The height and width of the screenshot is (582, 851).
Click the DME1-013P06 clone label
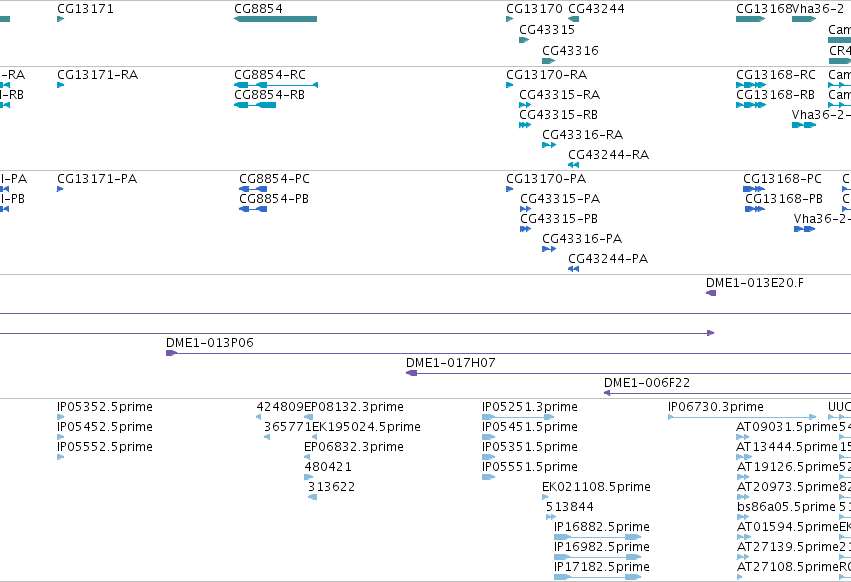click(209, 343)
